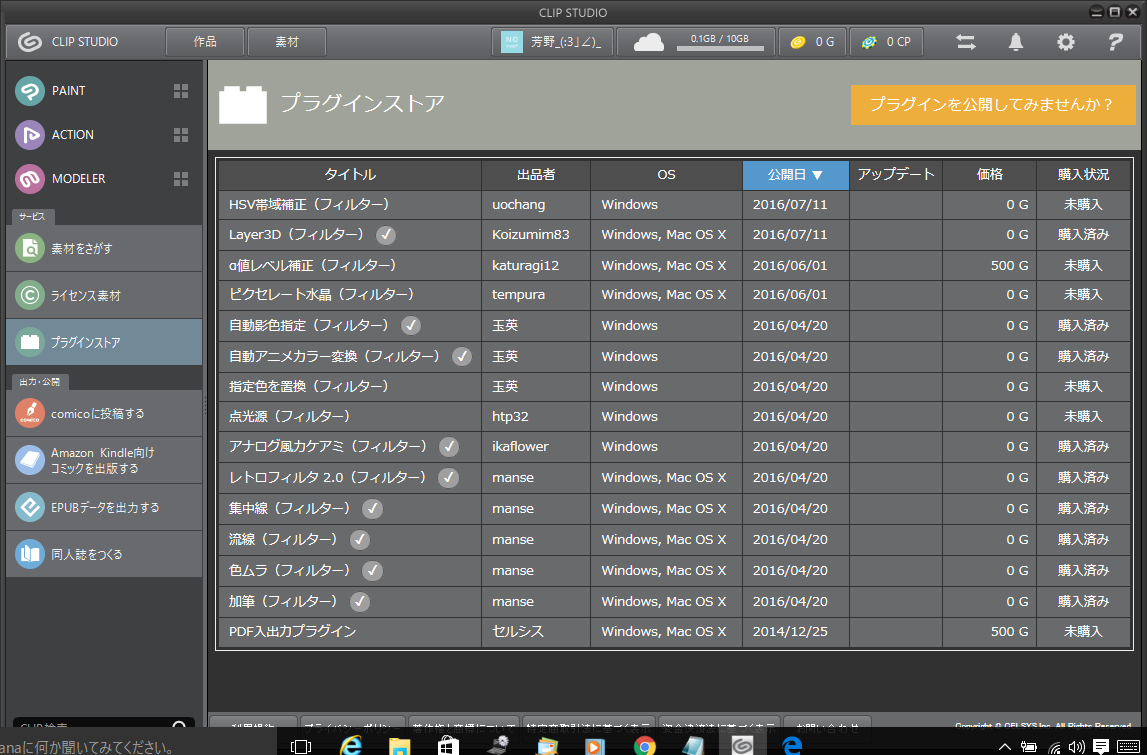This screenshot has width=1147, height=755.
Task: Click the 2014/12/25 release date cell
Action: [796, 631]
